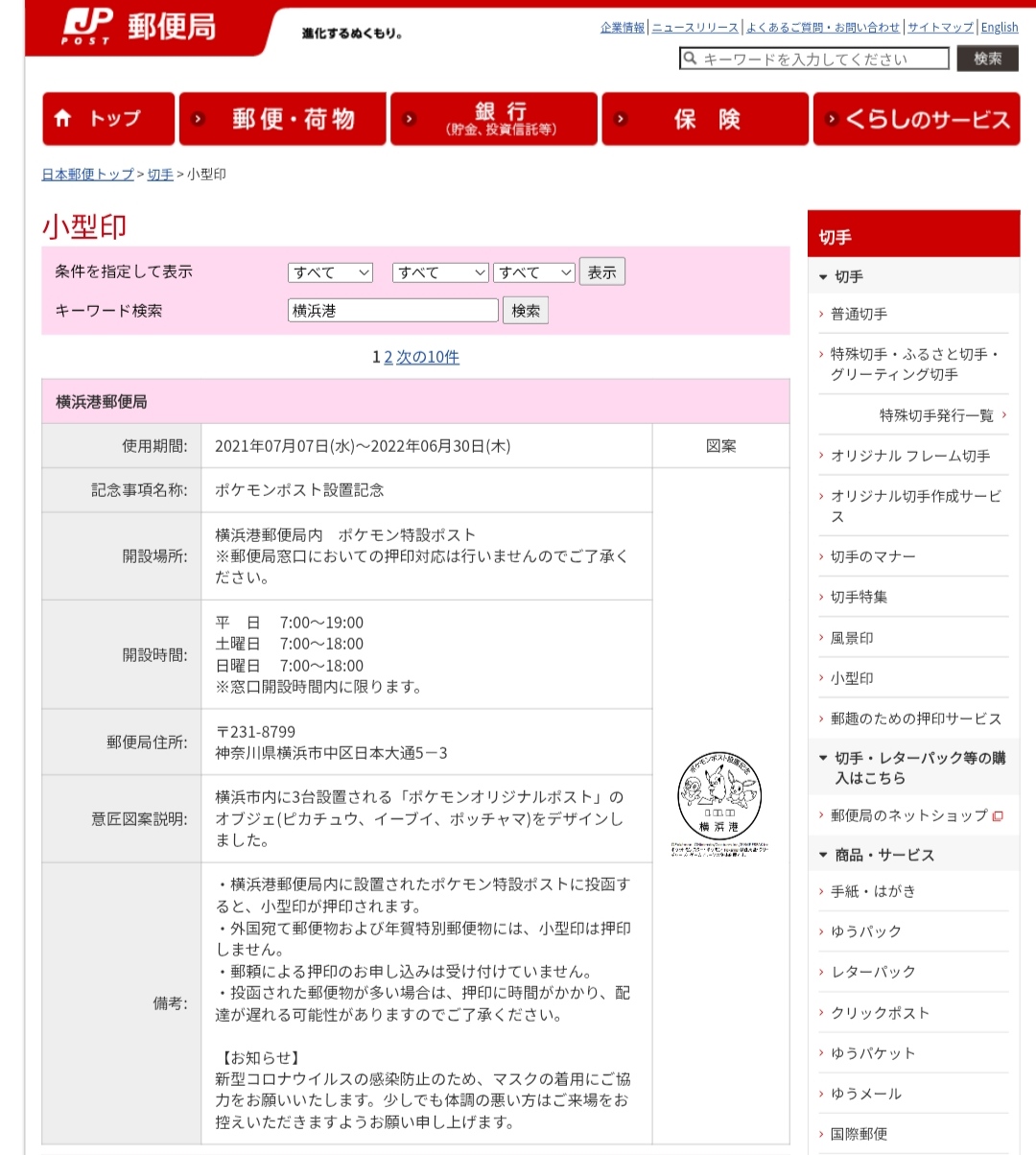The image size is (1036, 1155).
Task: Open ゆうパック in the sidebar
Action: [x=866, y=931]
